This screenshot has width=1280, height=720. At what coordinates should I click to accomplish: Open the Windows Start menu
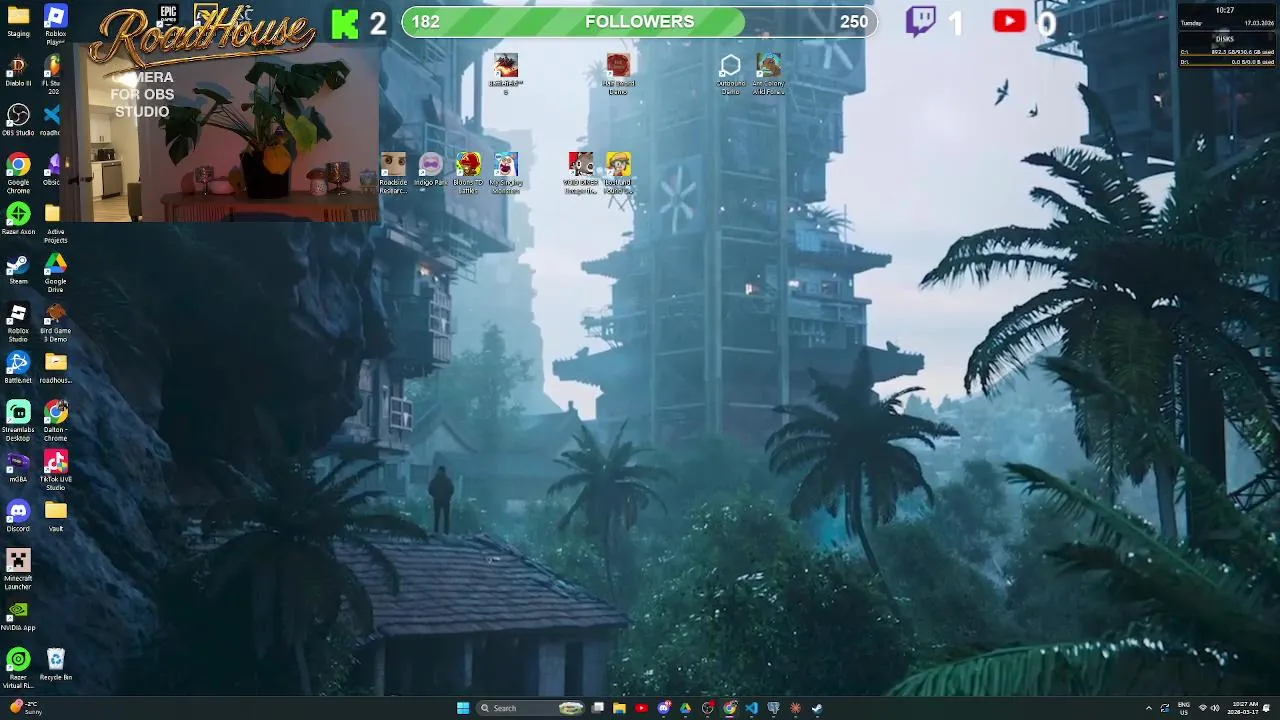click(463, 708)
